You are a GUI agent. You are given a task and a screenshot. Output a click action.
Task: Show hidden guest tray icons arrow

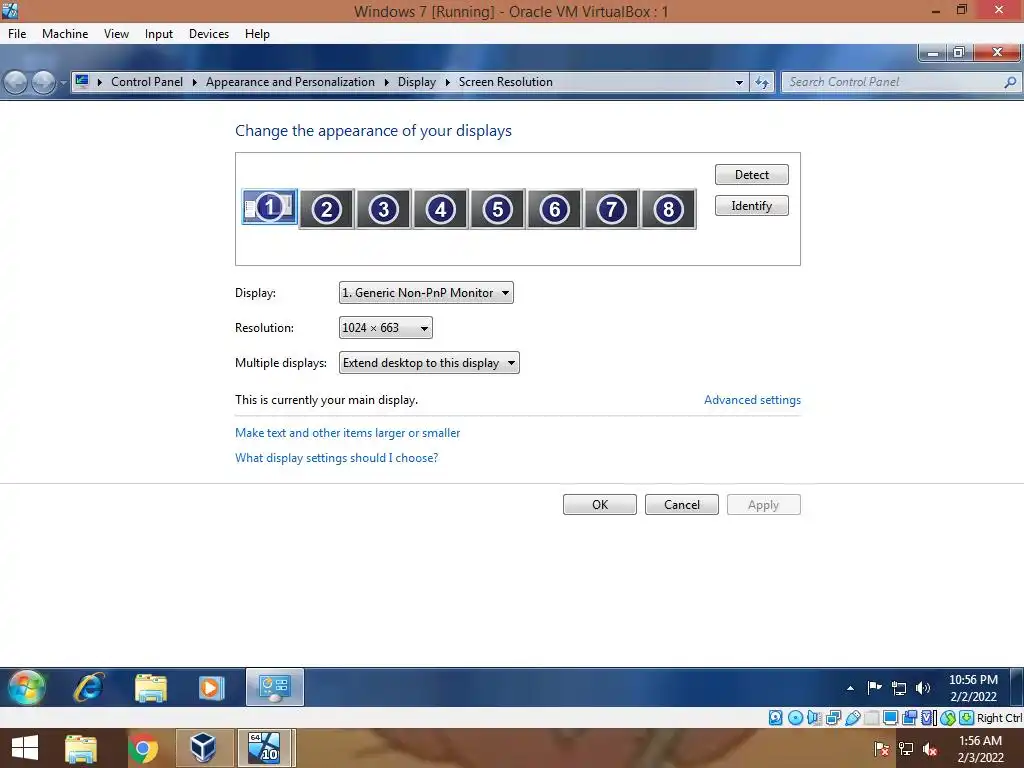click(850, 688)
